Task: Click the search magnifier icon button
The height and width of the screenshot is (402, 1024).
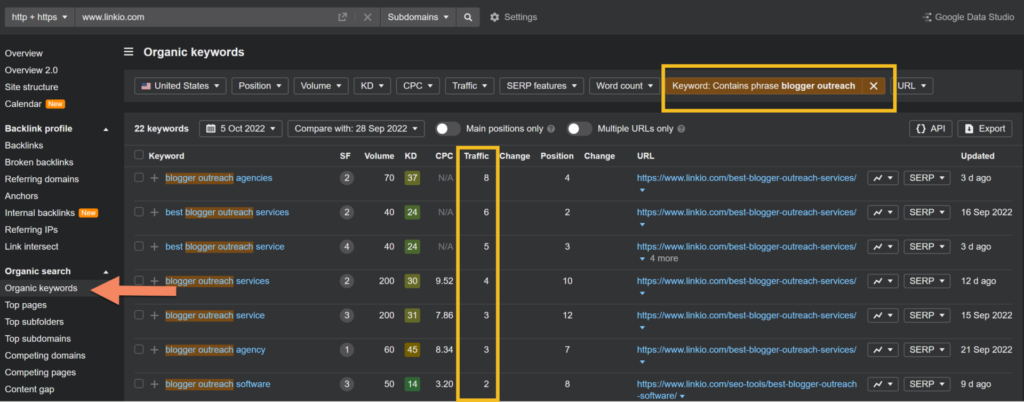Action: point(468,17)
